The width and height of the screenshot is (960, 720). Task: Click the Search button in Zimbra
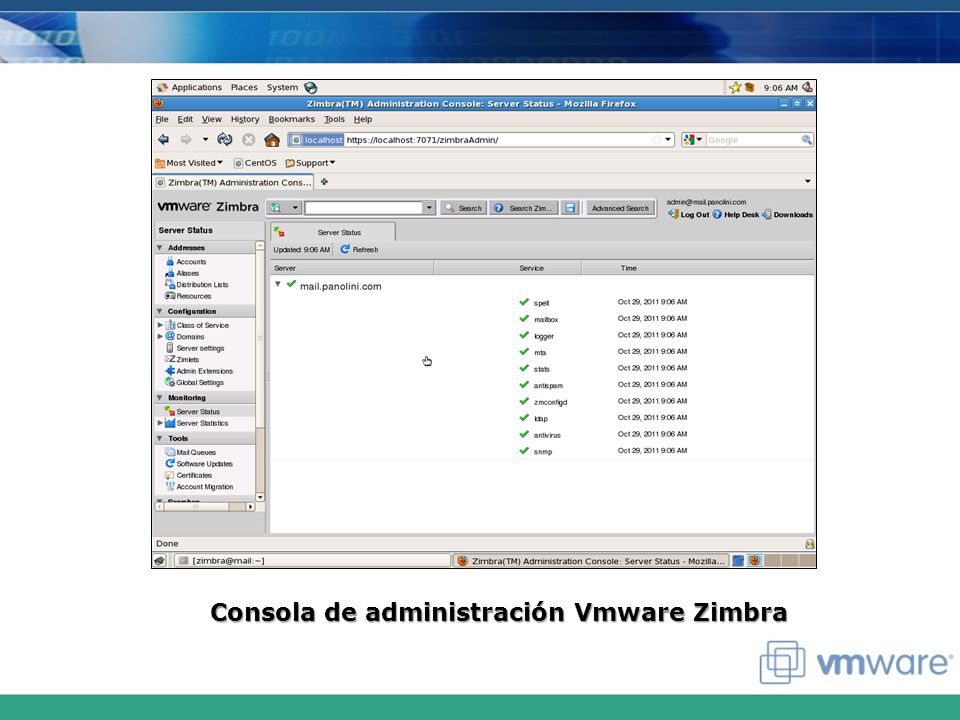click(x=463, y=208)
